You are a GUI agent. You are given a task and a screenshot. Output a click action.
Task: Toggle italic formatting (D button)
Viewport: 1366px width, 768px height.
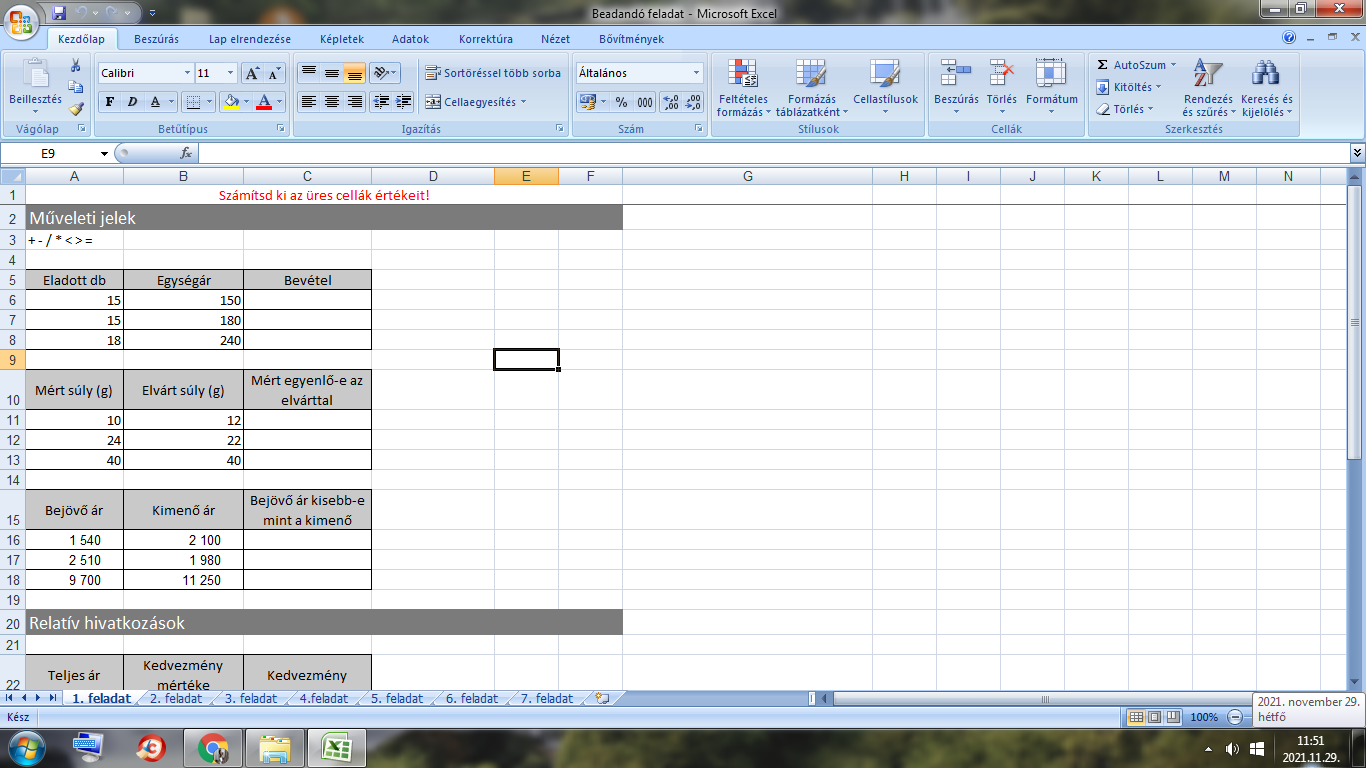tap(132, 102)
